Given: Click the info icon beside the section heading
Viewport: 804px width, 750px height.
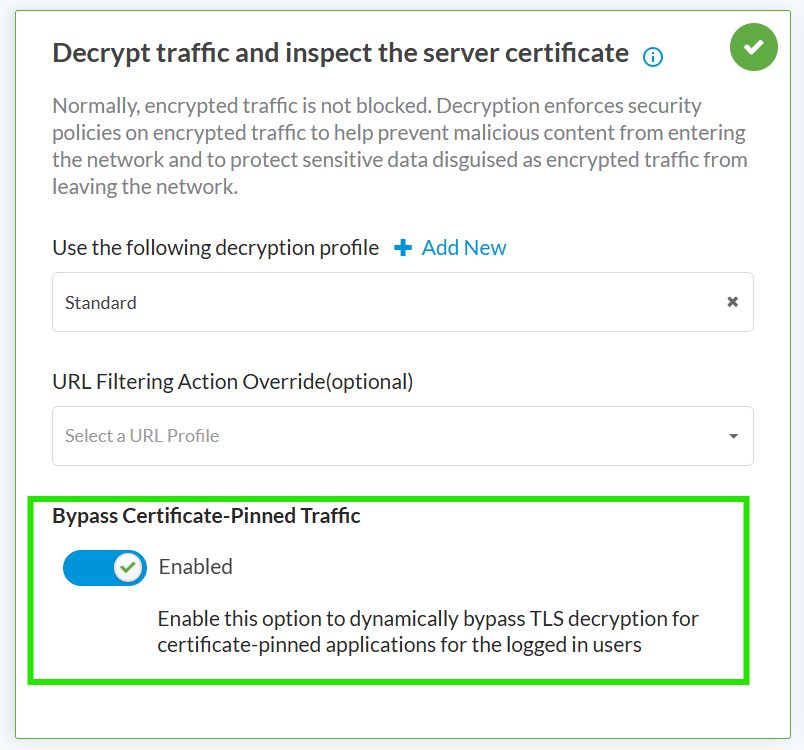Looking at the screenshot, I should tap(653, 57).
